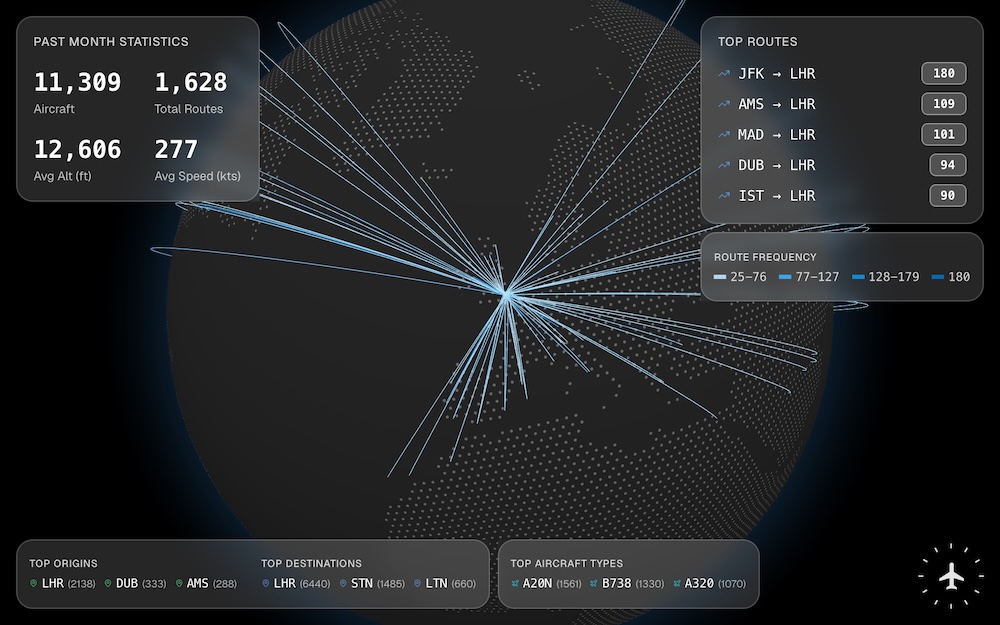The width and height of the screenshot is (1000, 625).
Task: Select the 25–76 route frequency swatch
Action: tap(720, 277)
